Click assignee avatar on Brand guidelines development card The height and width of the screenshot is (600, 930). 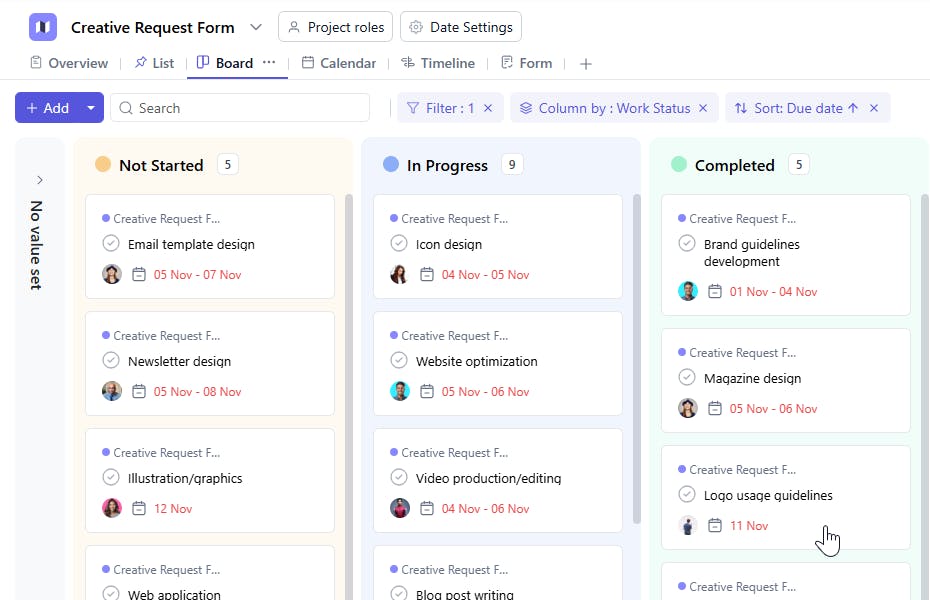[687, 292]
